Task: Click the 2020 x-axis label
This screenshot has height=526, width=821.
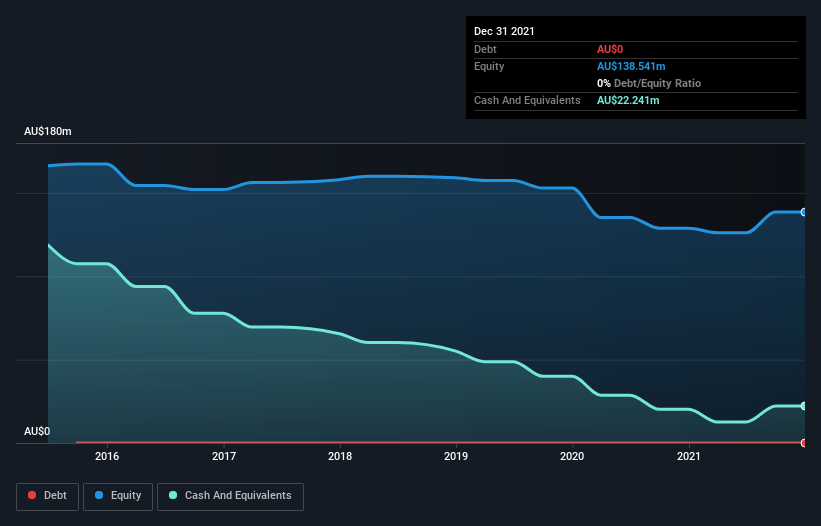Action: [572, 457]
